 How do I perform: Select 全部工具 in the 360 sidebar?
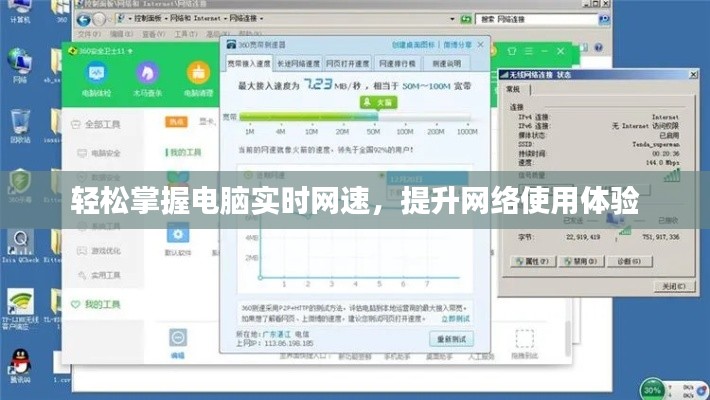(102, 124)
